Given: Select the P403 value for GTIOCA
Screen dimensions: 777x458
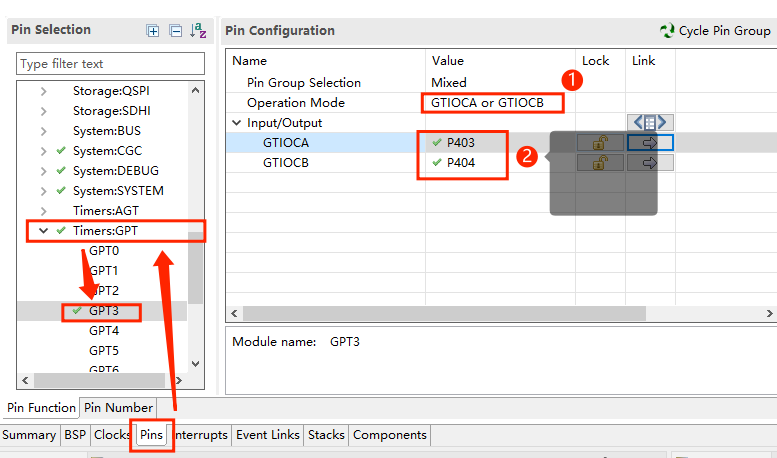Looking at the screenshot, I should (461, 143).
